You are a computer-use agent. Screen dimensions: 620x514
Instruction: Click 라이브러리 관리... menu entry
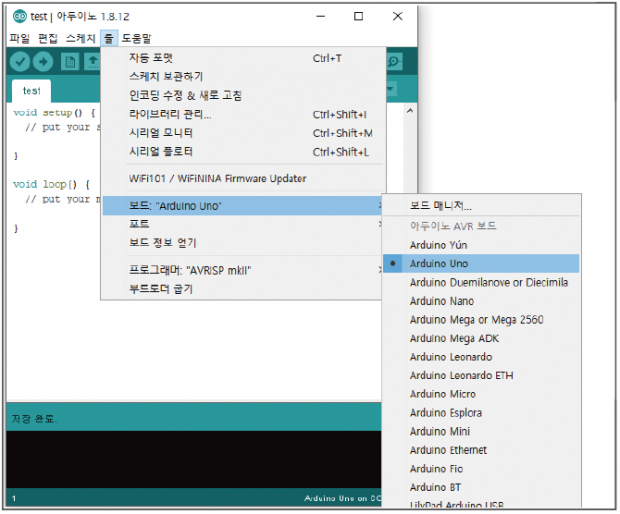pos(170,114)
